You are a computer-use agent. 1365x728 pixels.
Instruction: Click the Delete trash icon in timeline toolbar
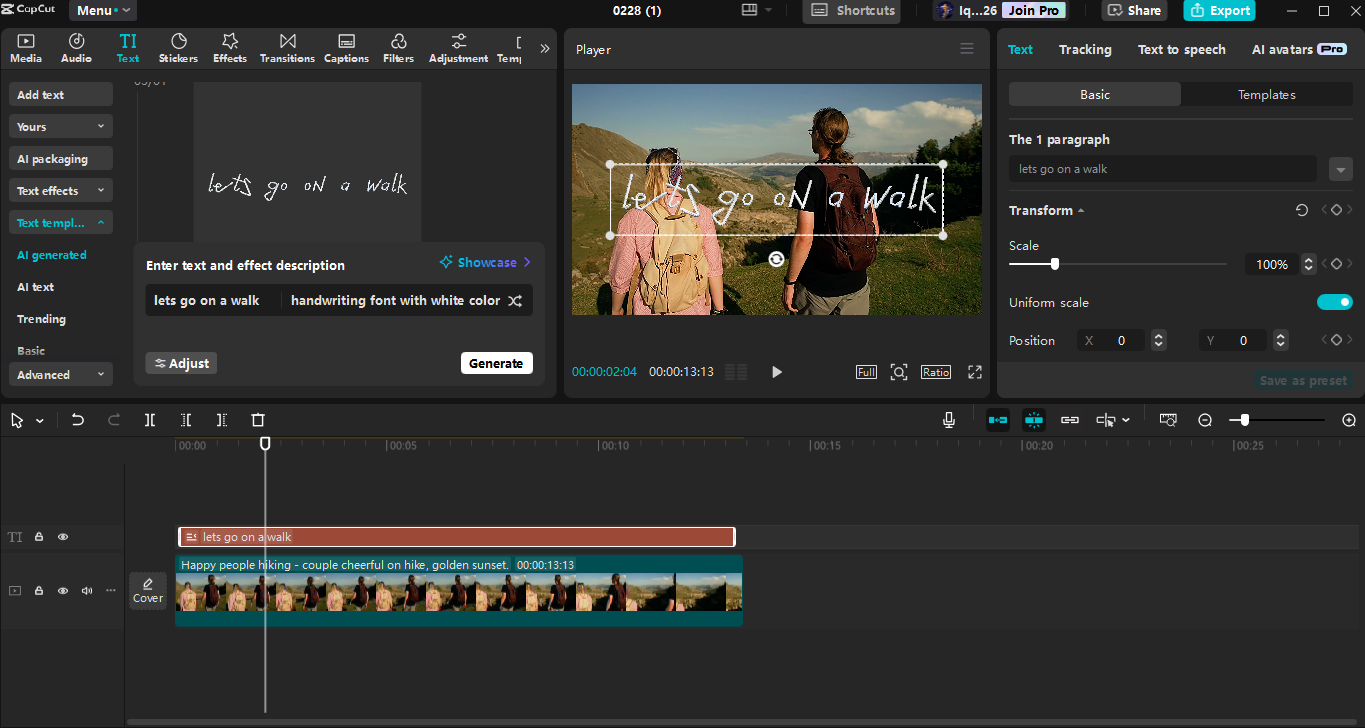pos(258,420)
